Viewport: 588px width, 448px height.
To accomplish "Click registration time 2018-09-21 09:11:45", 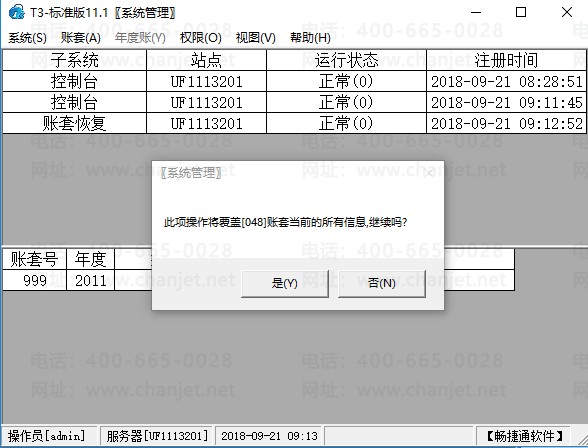I will 506,102.
